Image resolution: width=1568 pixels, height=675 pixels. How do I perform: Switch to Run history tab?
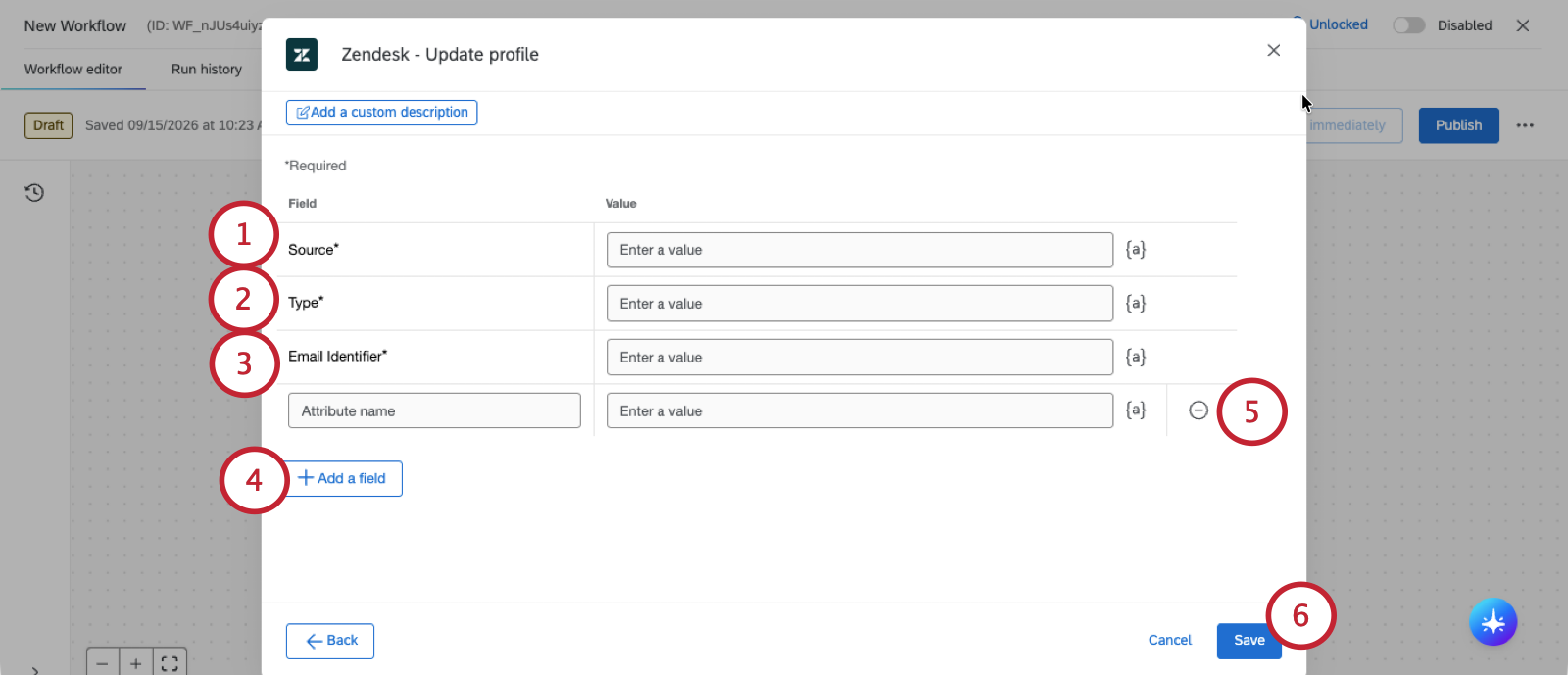[x=207, y=70]
